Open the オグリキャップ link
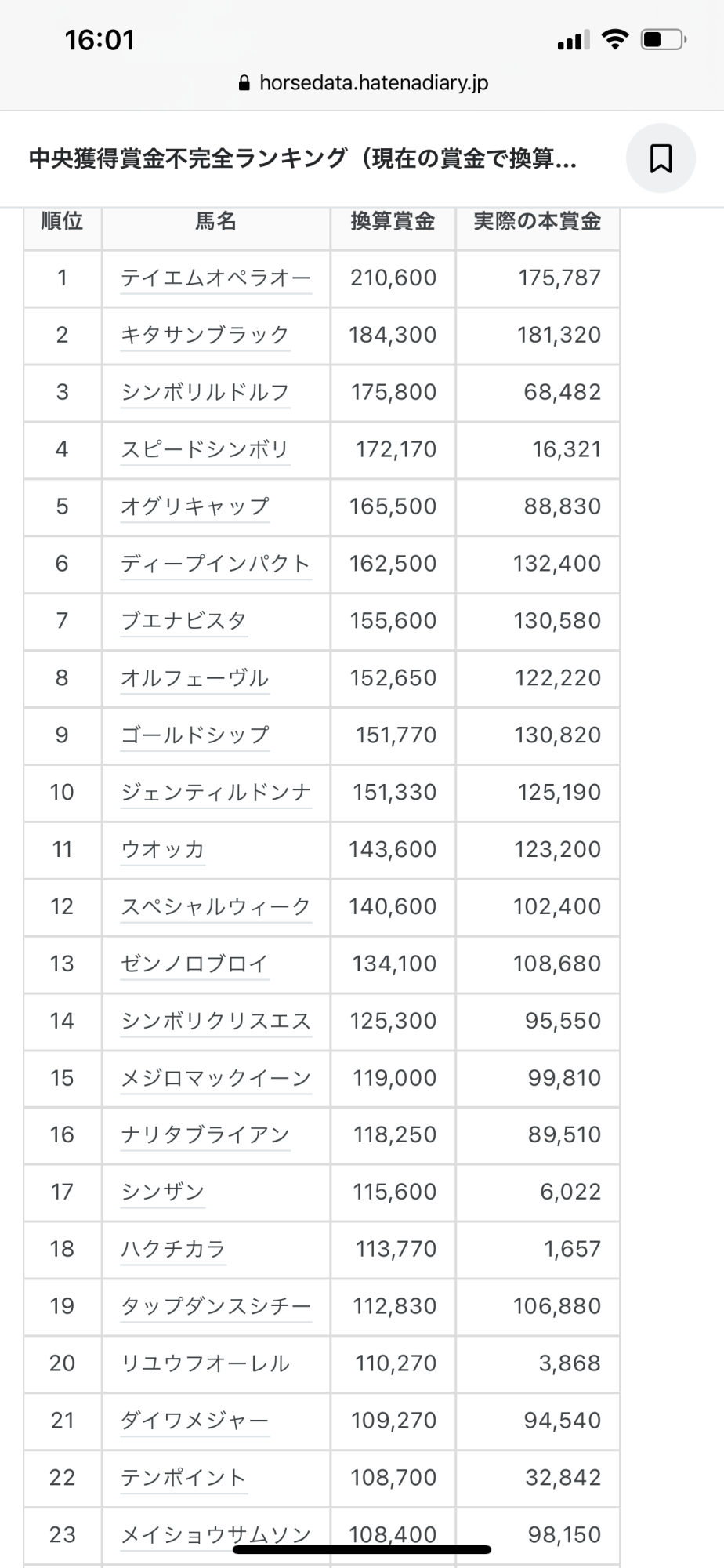 [x=194, y=507]
